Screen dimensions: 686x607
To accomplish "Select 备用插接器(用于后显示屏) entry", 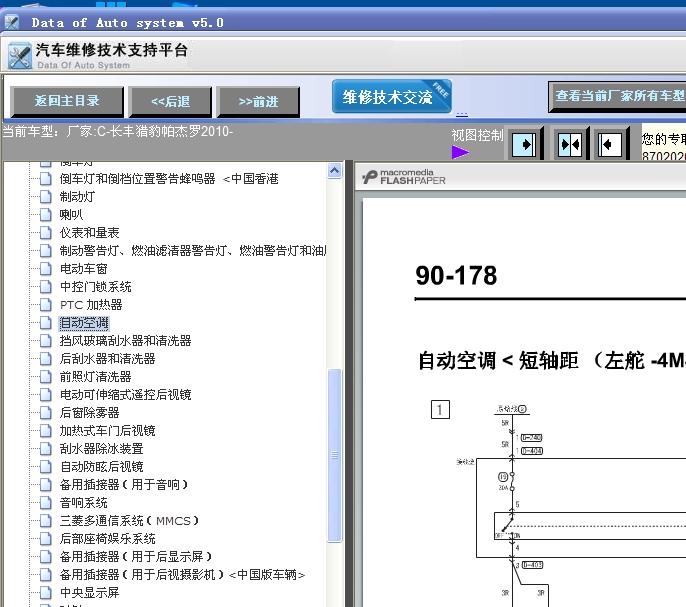I will tap(136, 556).
